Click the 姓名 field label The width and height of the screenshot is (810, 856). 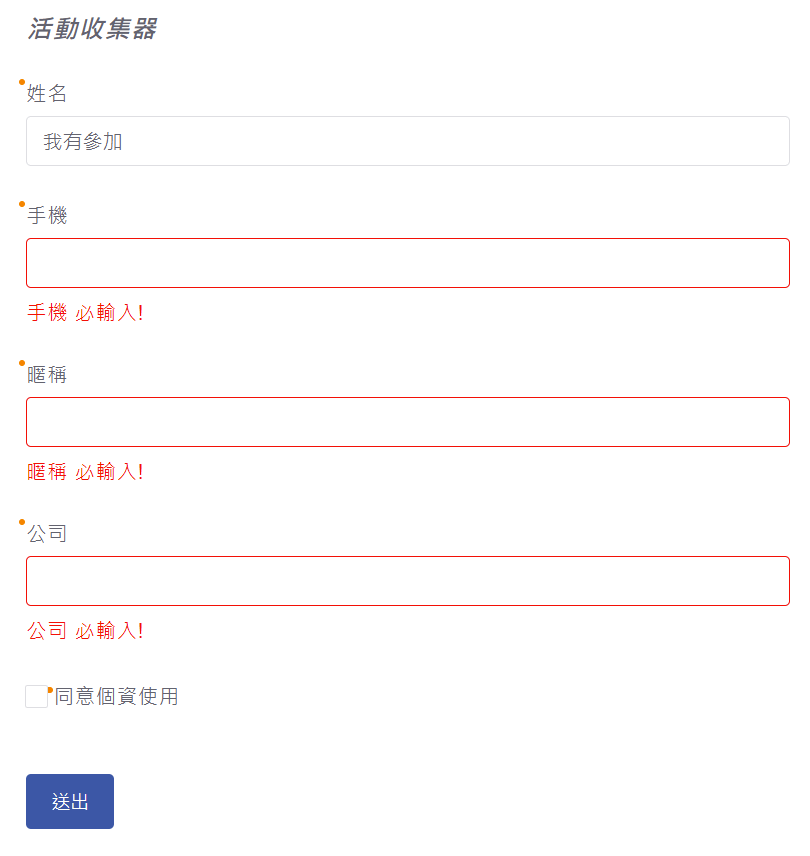point(47,93)
